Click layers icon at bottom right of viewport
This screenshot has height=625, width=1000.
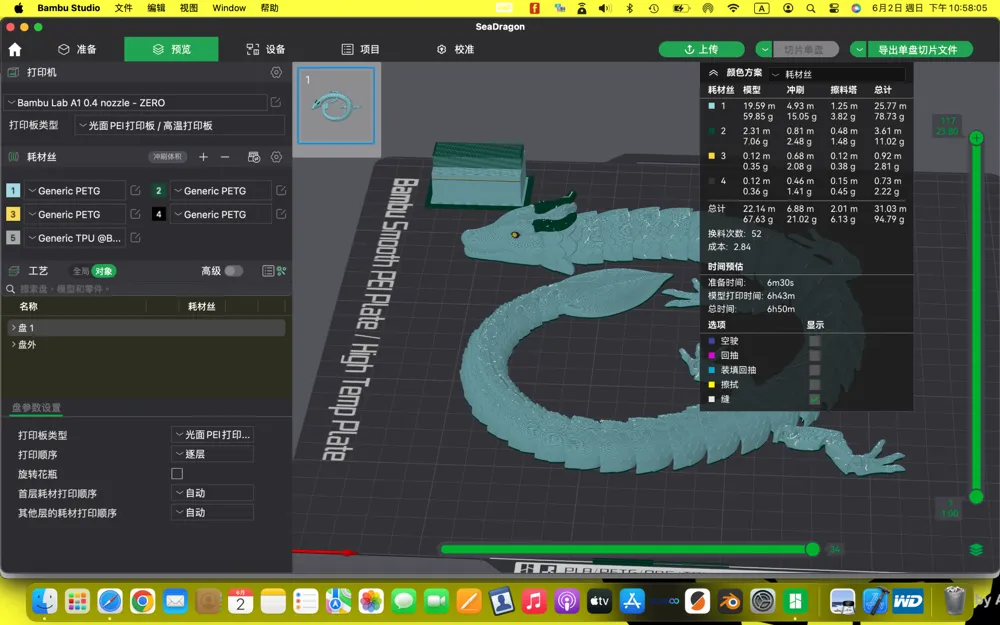(x=976, y=549)
